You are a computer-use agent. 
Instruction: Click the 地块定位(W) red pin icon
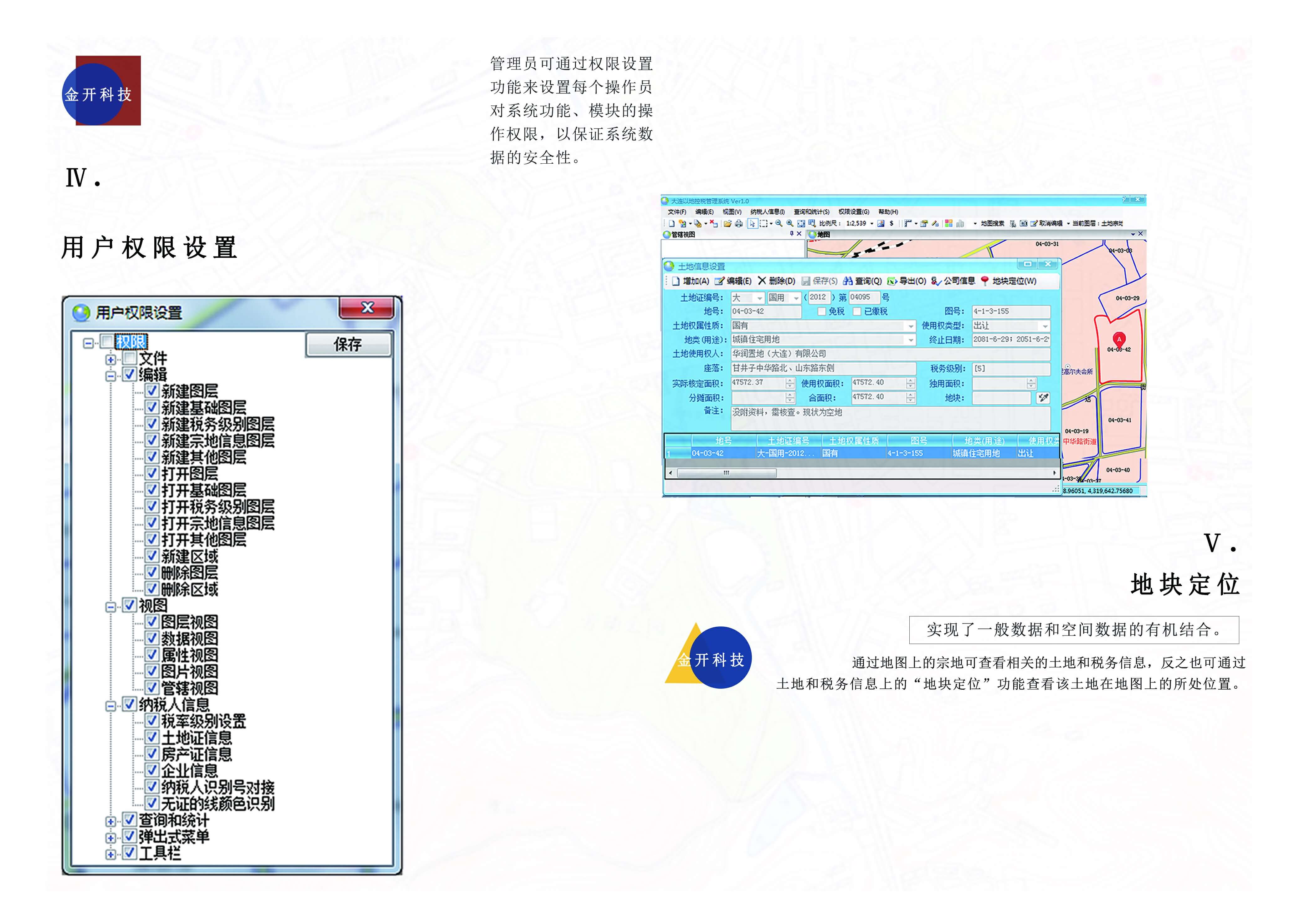pos(984,281)
